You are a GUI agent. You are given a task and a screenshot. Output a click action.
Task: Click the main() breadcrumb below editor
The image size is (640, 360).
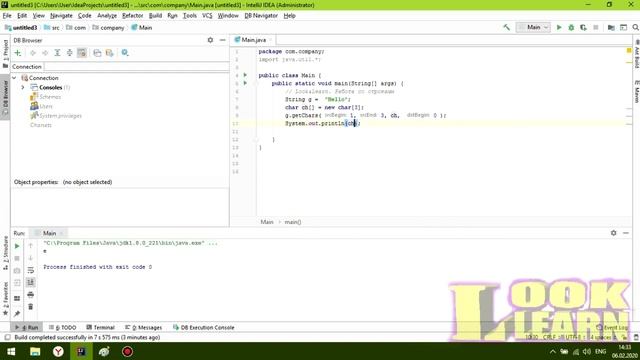(x=293, y=222)
